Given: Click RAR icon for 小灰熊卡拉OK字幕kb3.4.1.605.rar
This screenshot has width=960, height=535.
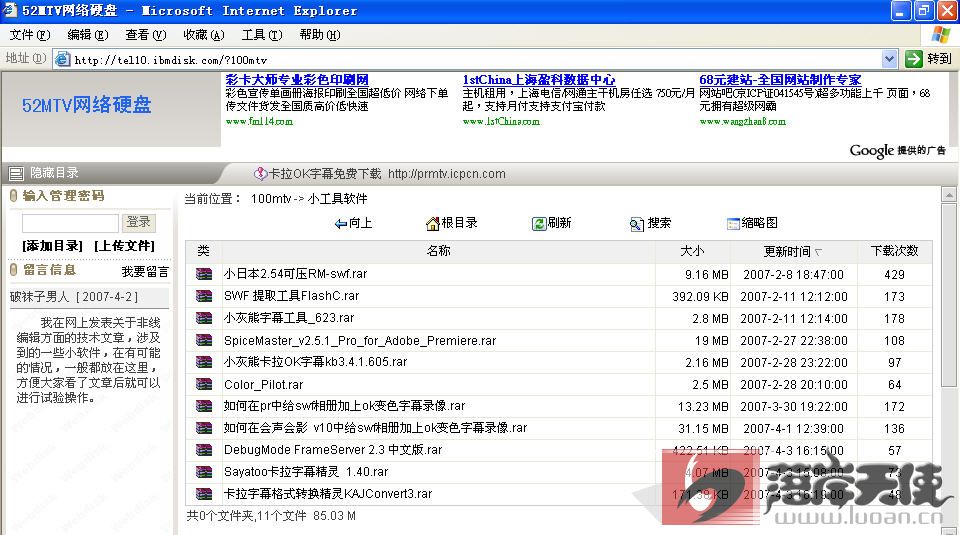Looking at the screenshot, I should [204, 362].
